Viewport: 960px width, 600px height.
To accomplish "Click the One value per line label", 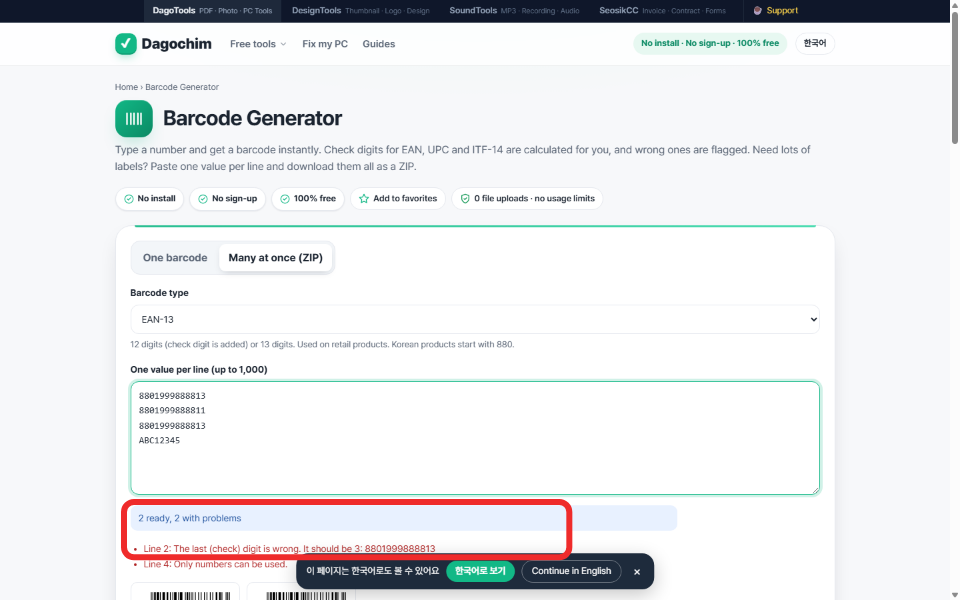I will pyautogui.click(x=198, y=369).
